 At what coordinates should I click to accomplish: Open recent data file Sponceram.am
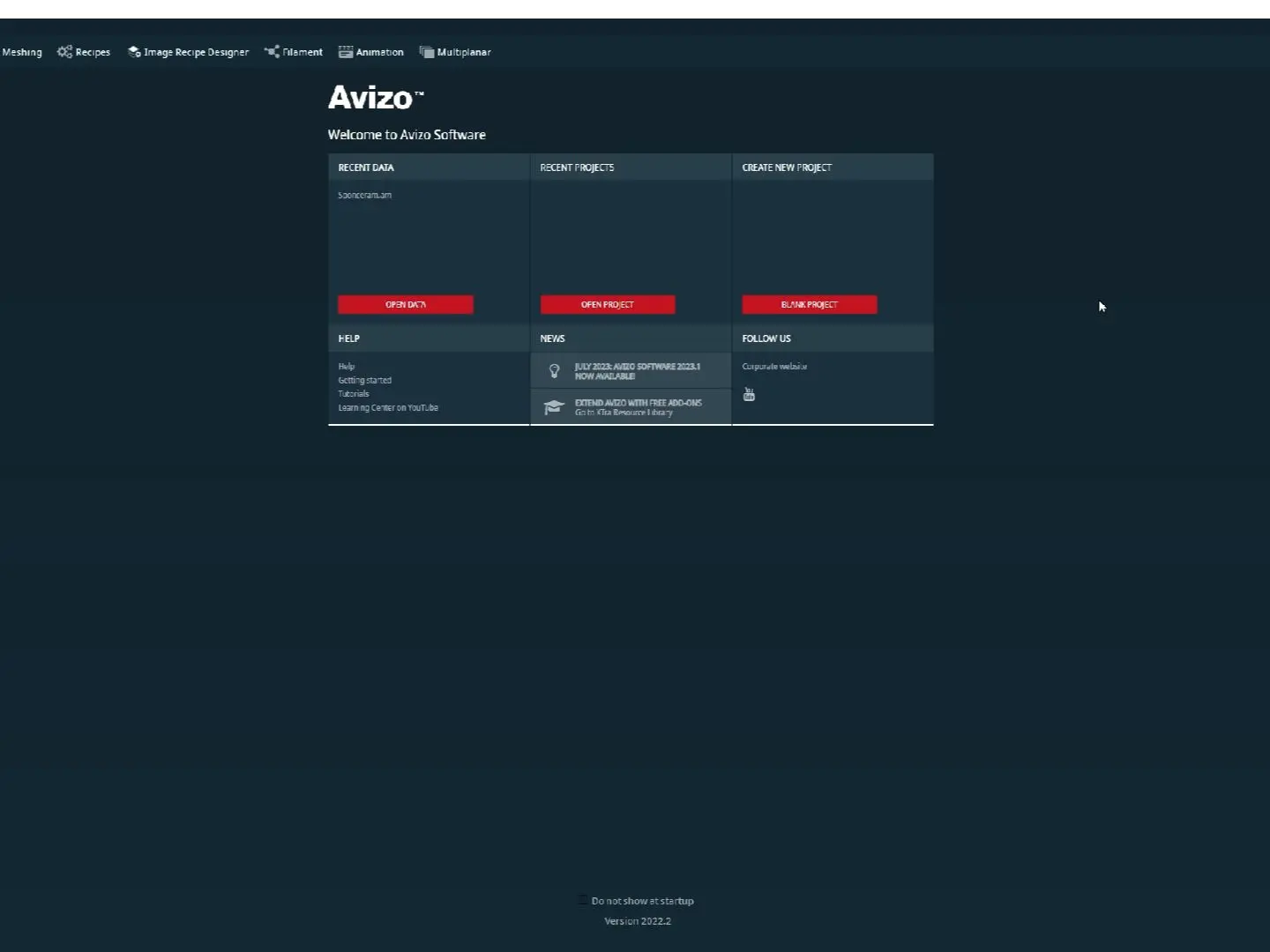(x=365, y=195)
